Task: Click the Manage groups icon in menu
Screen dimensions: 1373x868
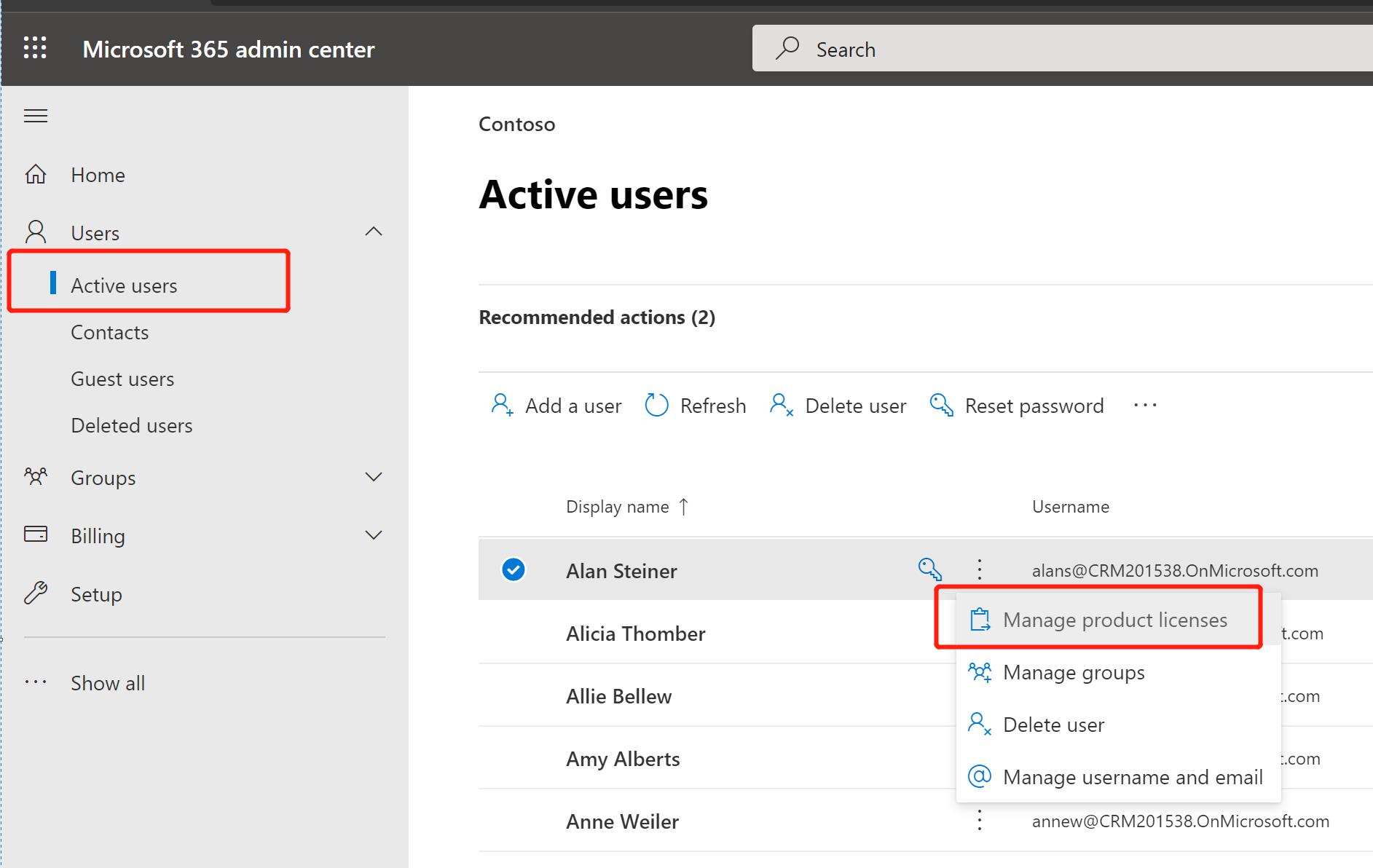Action: point(980,672)
